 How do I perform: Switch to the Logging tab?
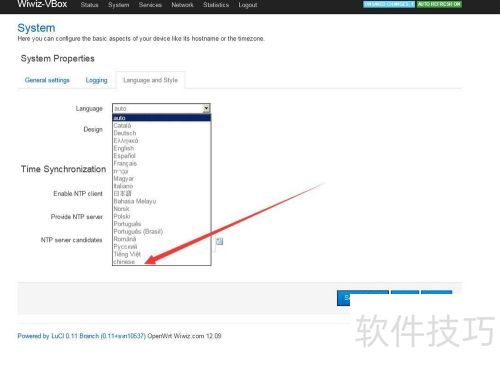(96, 80)
